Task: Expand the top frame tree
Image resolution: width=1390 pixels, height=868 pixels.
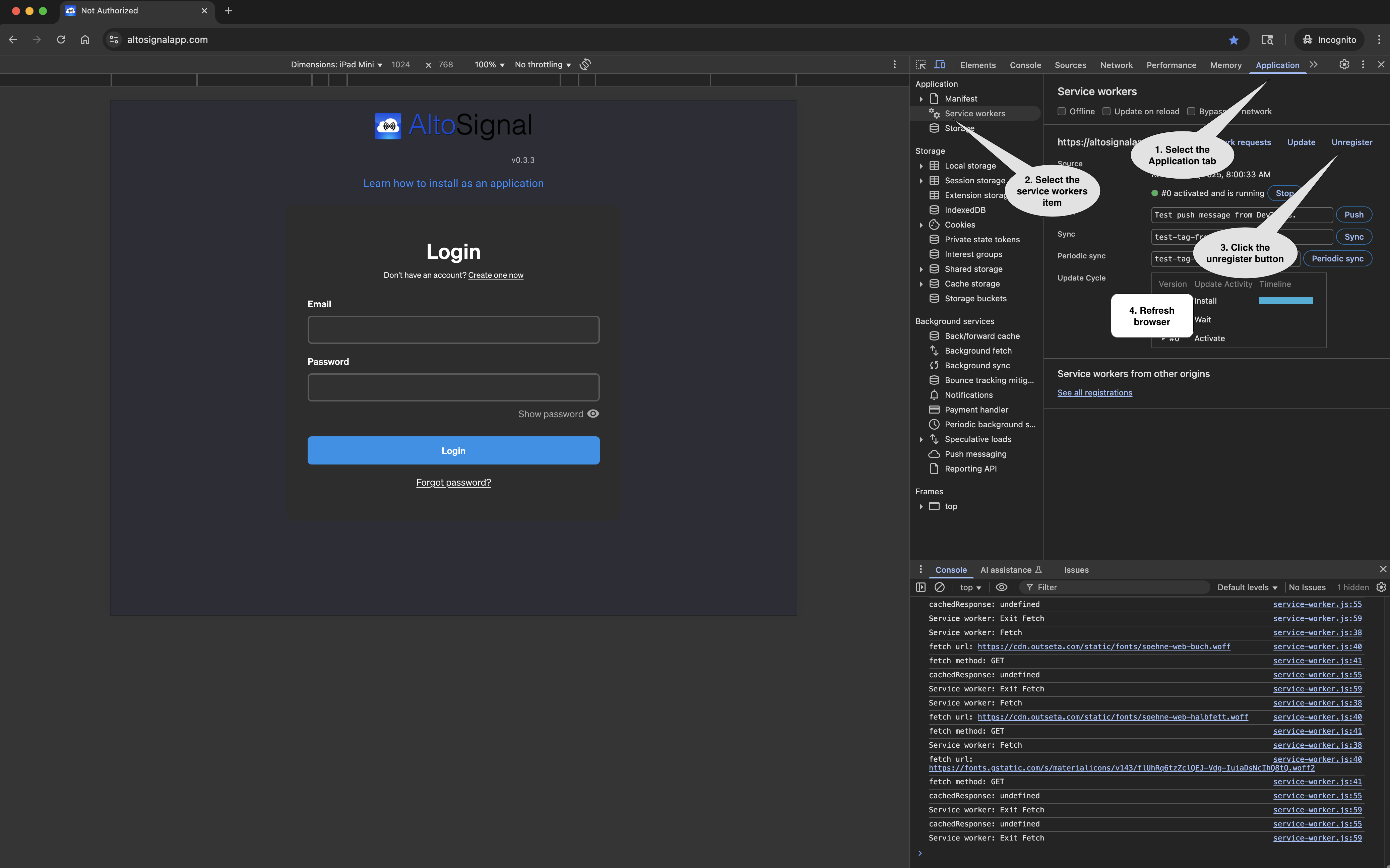Action: coord(921,506)
